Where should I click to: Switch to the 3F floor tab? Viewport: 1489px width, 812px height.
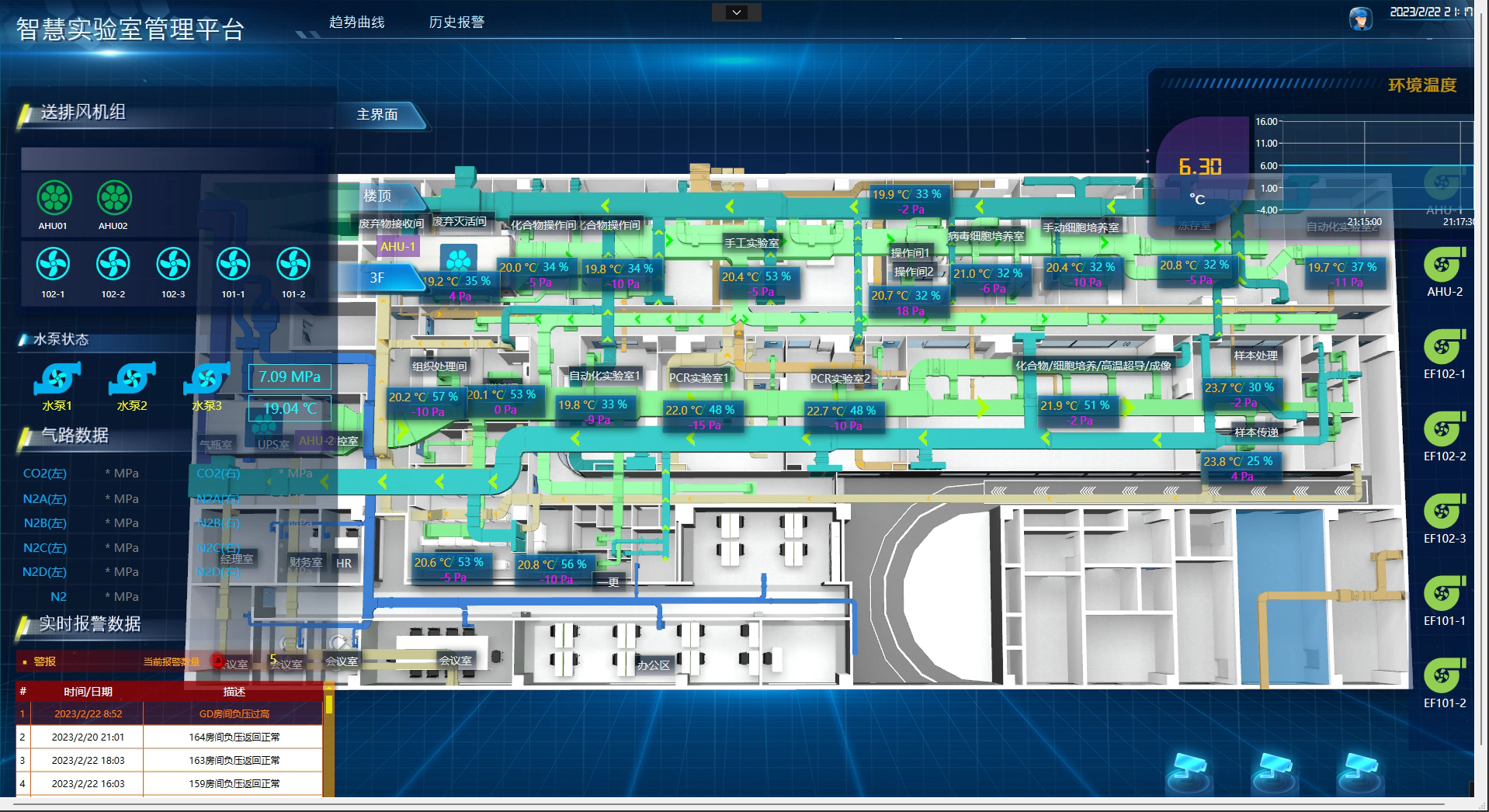pyautogui.click(x=380, y=277)
